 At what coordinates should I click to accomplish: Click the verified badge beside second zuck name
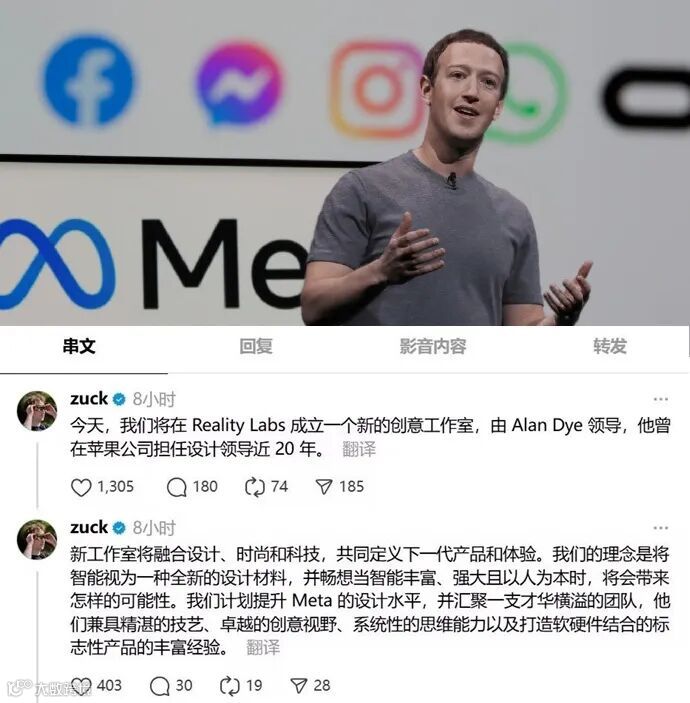click(x=119, y=528)
